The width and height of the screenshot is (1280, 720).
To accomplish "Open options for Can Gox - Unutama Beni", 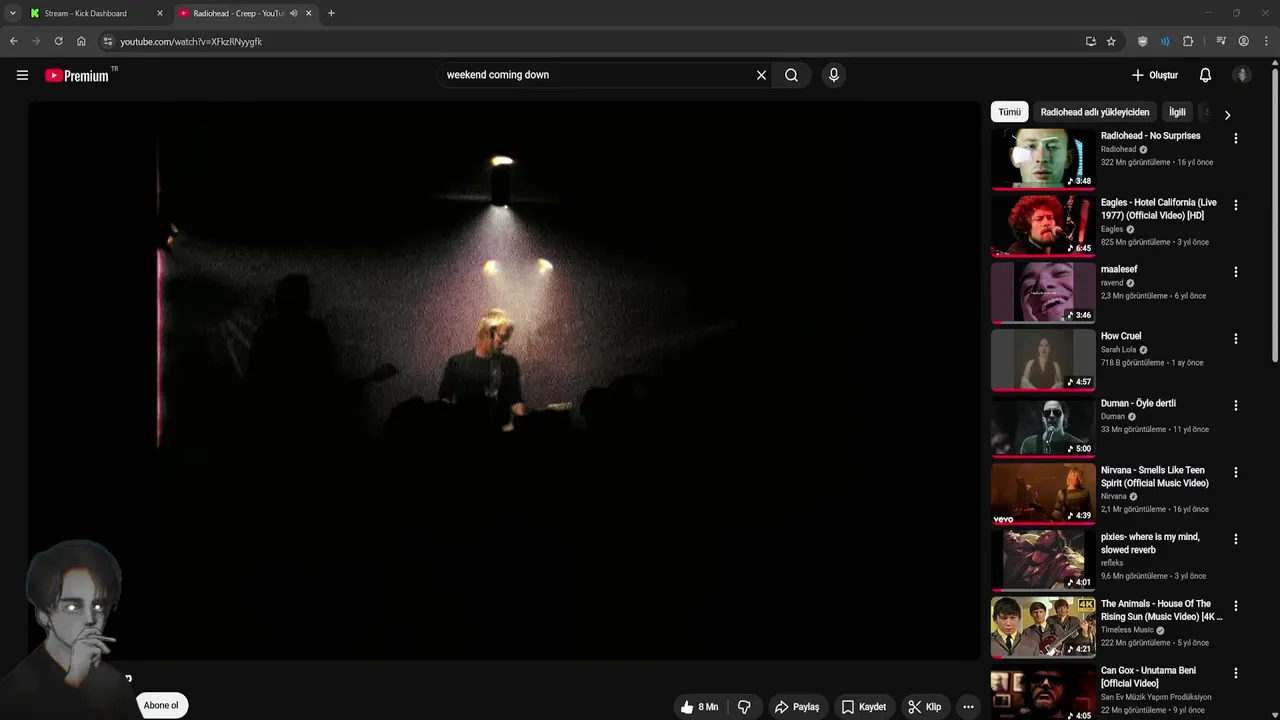I will click(x=1236, y=673).
